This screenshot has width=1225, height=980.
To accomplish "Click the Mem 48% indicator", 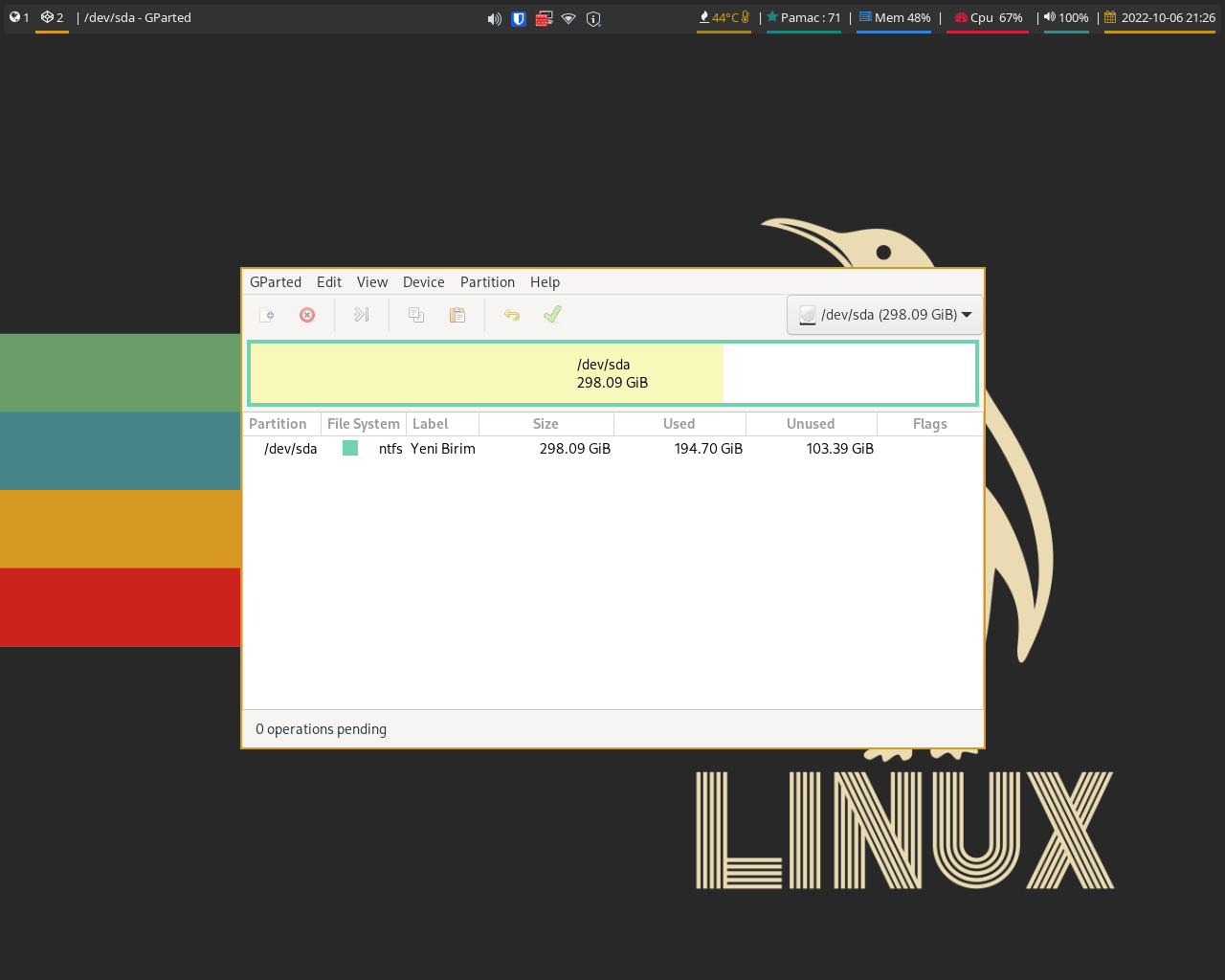I will [x=895, y=17].
